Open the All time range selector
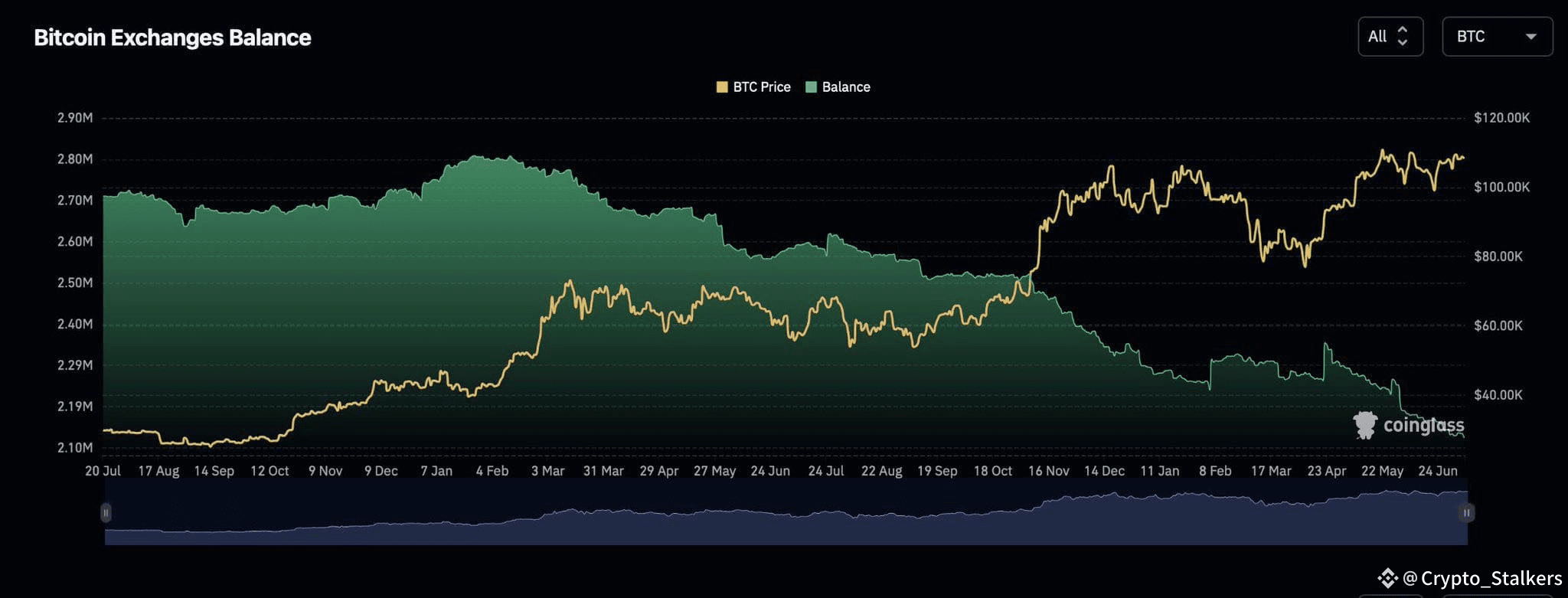Screen dimensions: 1568x598 pos(1390,36)
